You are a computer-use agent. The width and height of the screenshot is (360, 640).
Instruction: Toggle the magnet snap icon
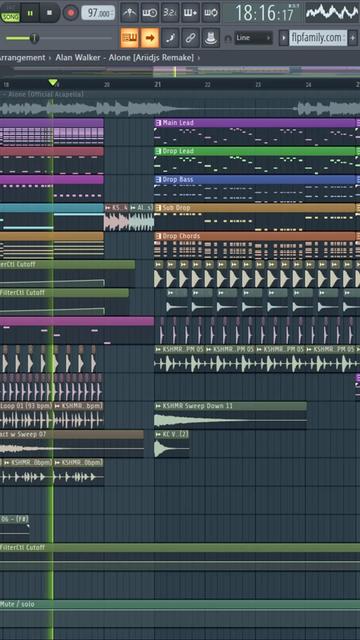point(228,38)
